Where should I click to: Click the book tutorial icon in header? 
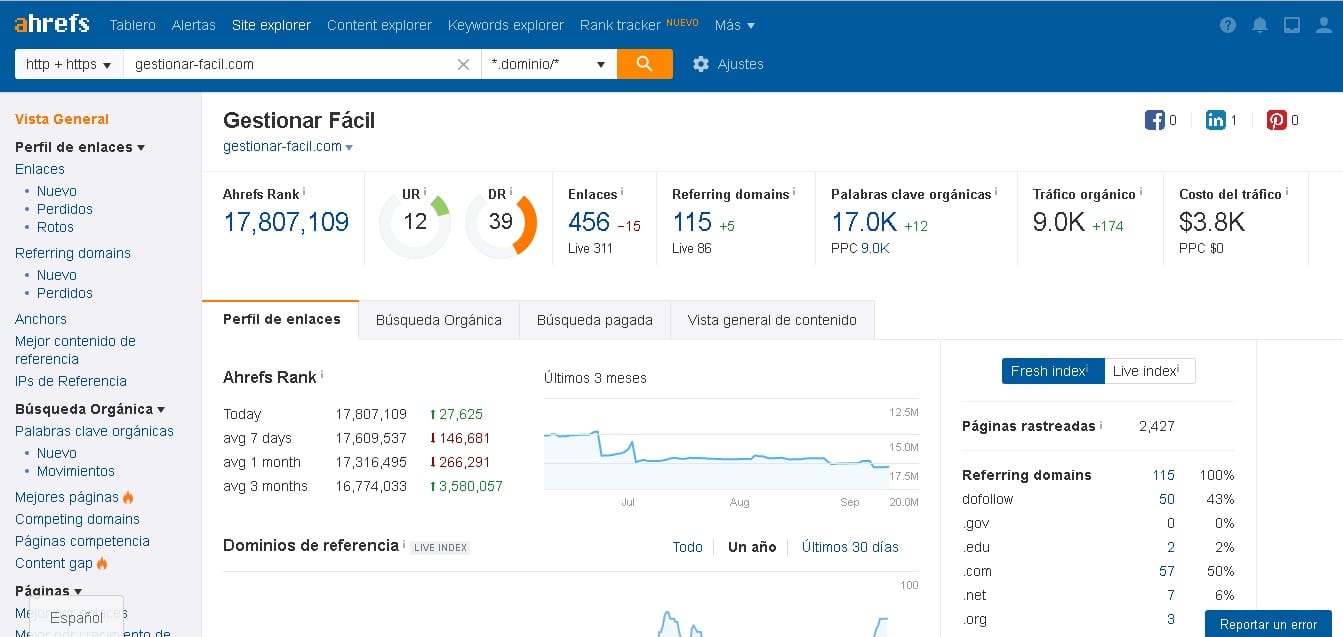[x=1292, y=26]
